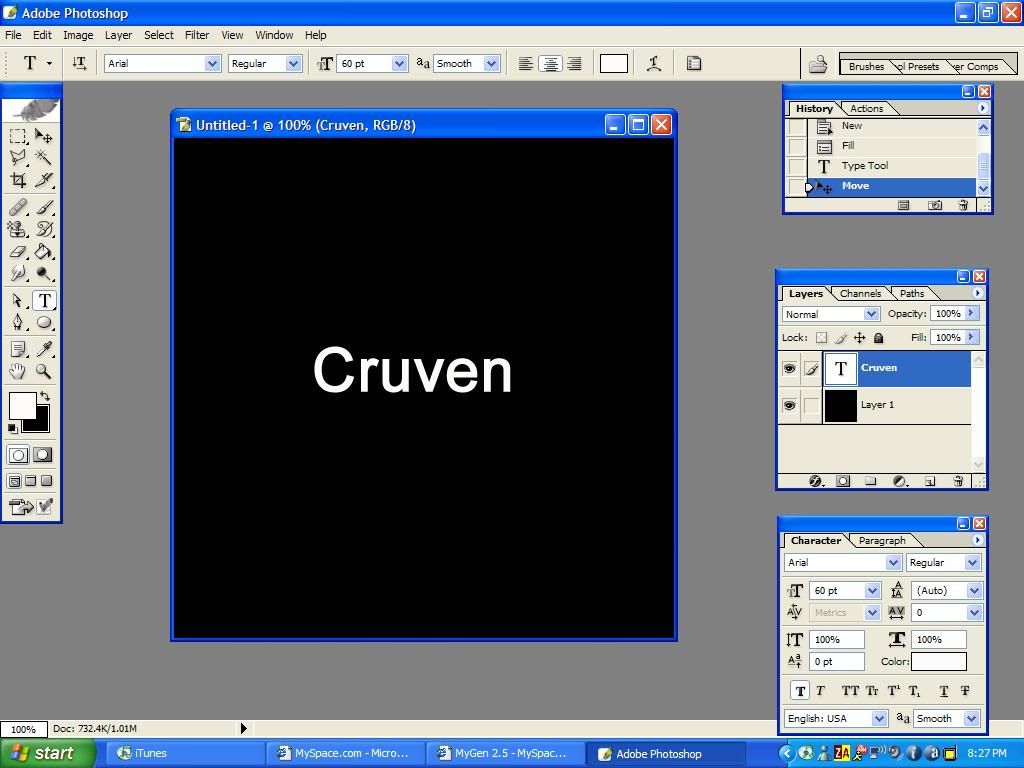Switch to Quick Mask mode
The width and height of the screenshot is (1024, 768).
pyautogui.click(x=43, y=455)
